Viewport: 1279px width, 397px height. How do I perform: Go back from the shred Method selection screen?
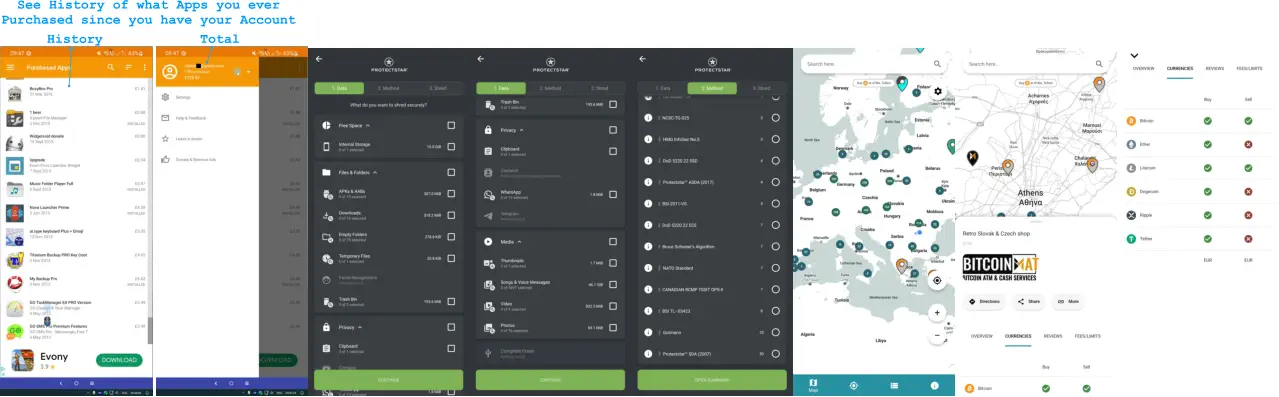[642, 59]
